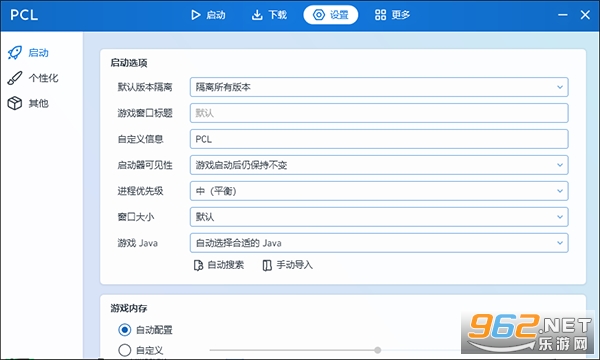The height and width of the screenshot is (360, 600).
Task: Click the 自定义信息 PCL text field
Action: (x=379, y=139)
